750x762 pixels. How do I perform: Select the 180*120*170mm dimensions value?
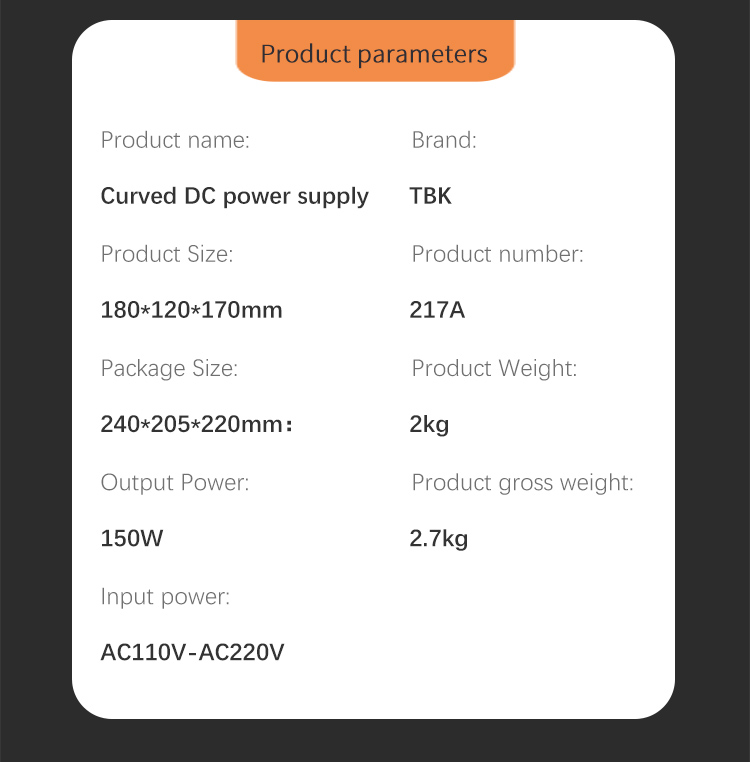click(192, 310)
